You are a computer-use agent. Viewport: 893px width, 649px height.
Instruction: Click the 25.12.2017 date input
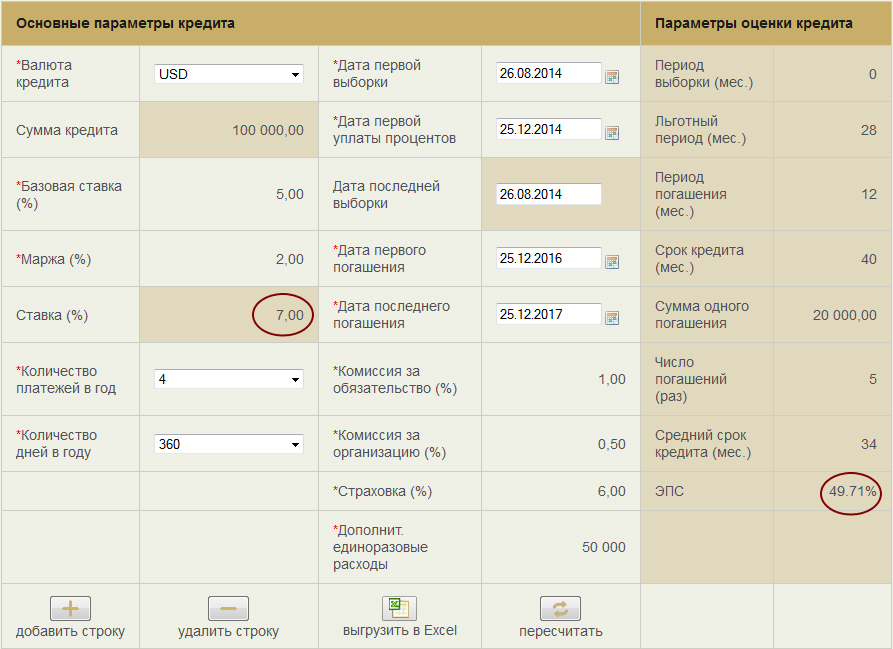point(548,314)
